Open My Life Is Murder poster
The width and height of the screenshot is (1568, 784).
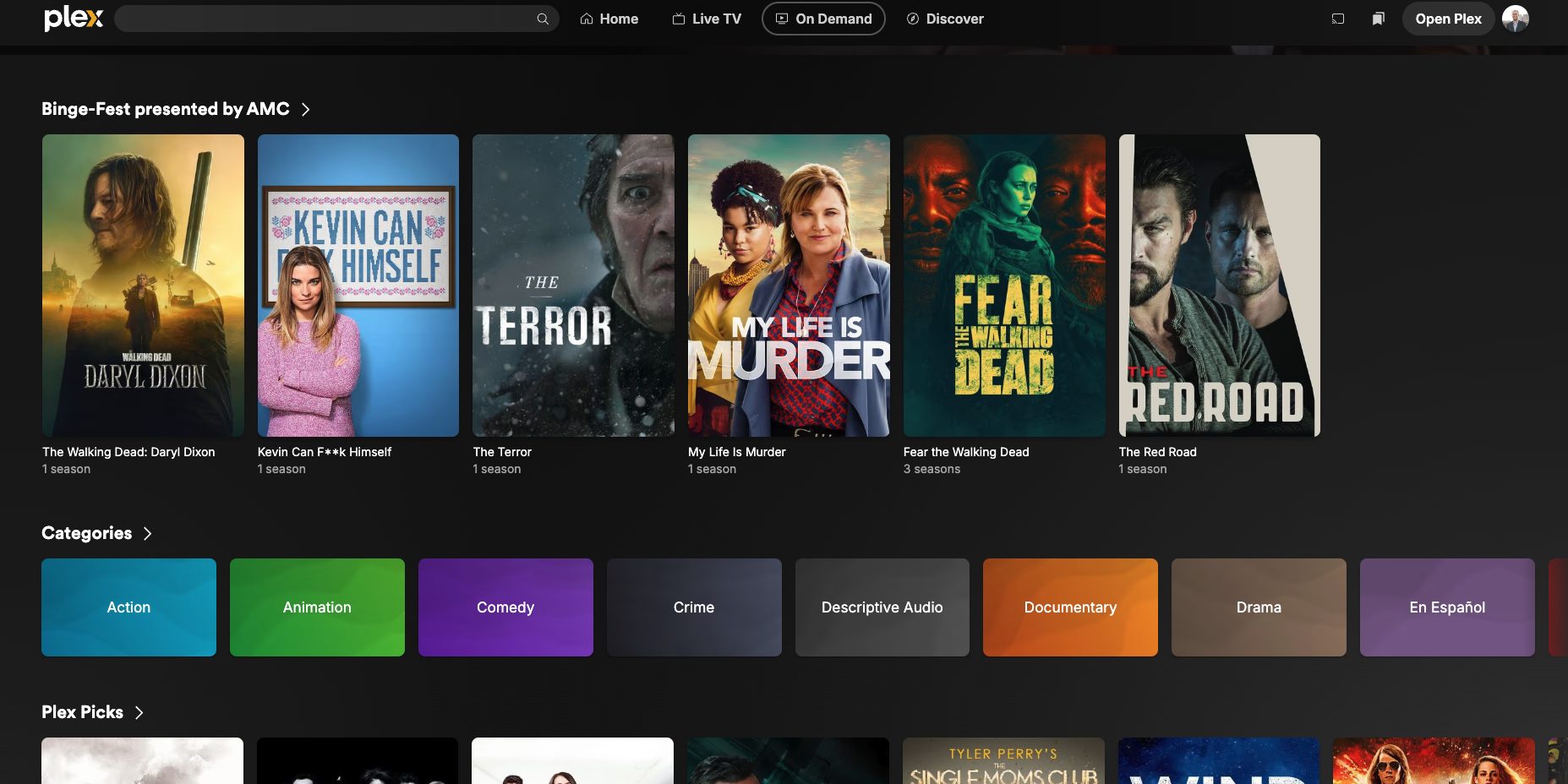[789, 286]
